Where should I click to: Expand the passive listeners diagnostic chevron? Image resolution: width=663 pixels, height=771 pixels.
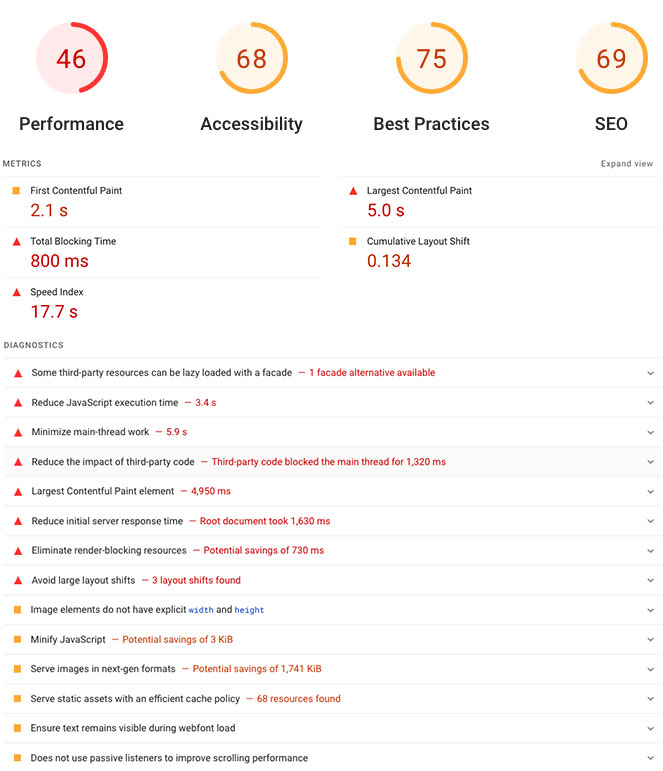point(651,758)
